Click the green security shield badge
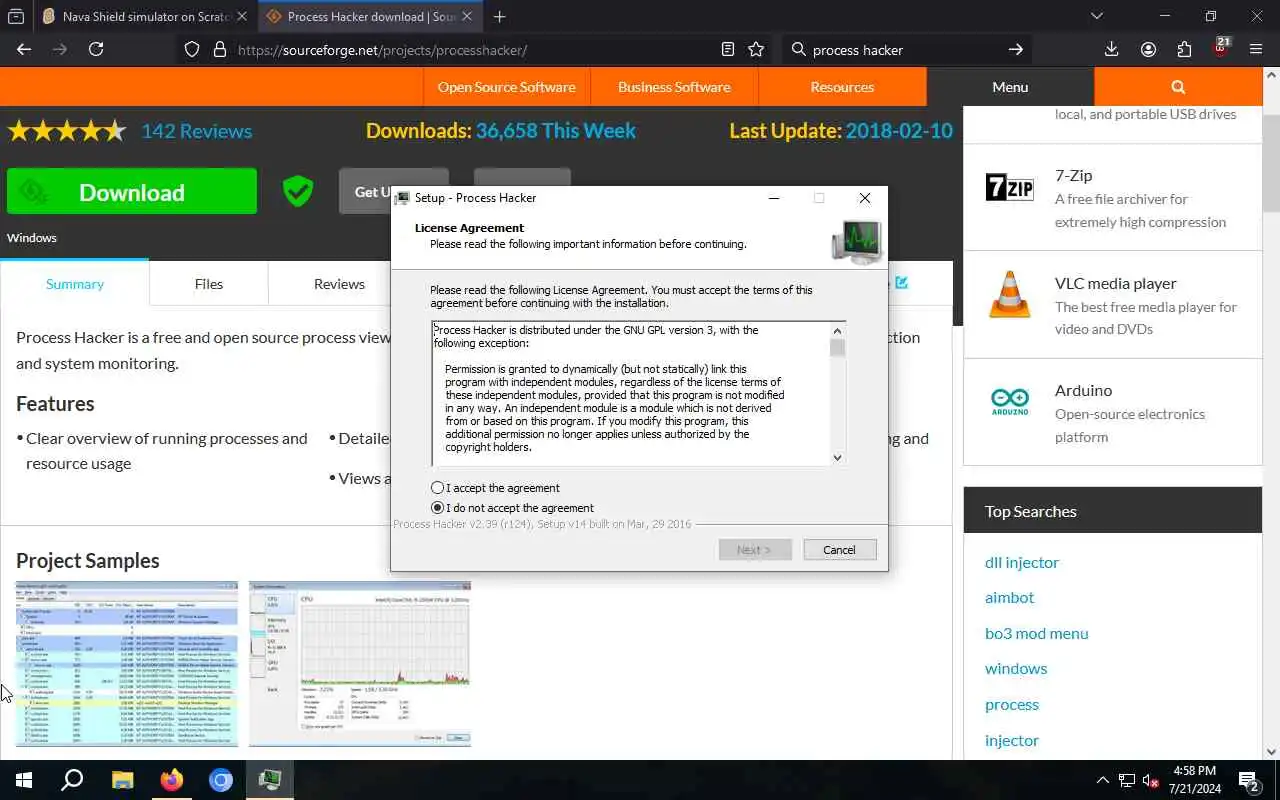The height and width of the screenshot is (800, 1280). click(298, 191)
